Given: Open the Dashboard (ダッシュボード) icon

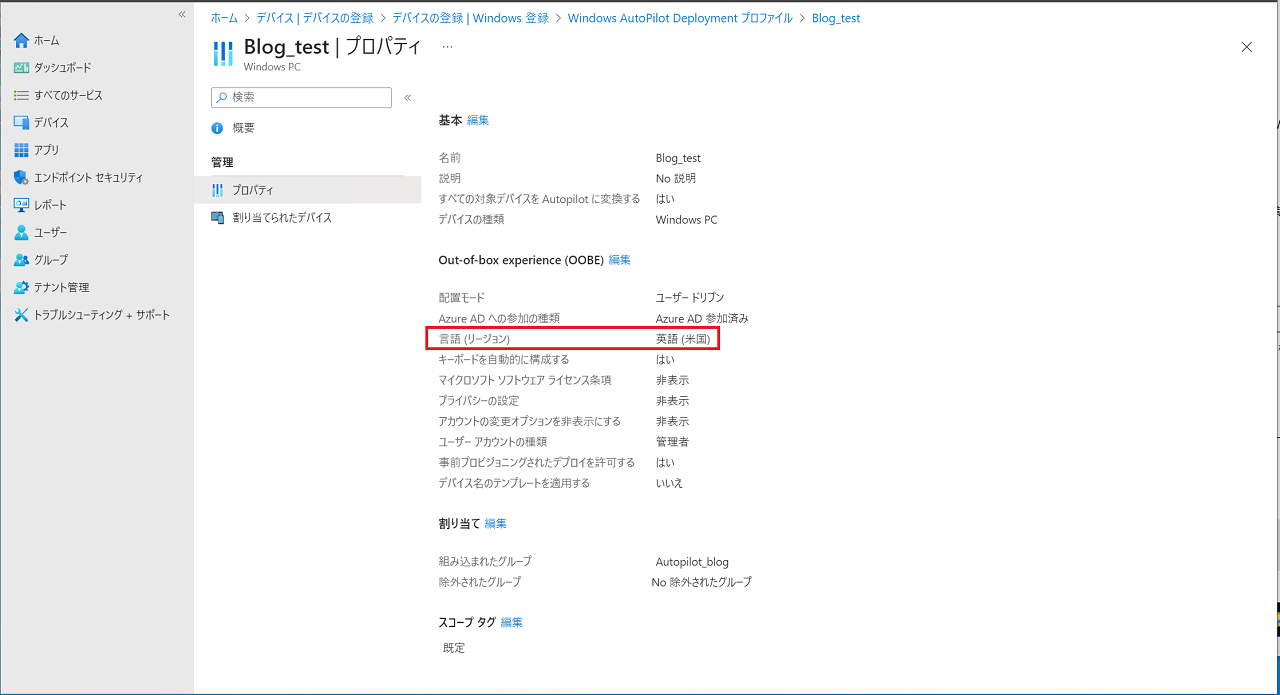Looking at the screenshot, I should [21, 68].
